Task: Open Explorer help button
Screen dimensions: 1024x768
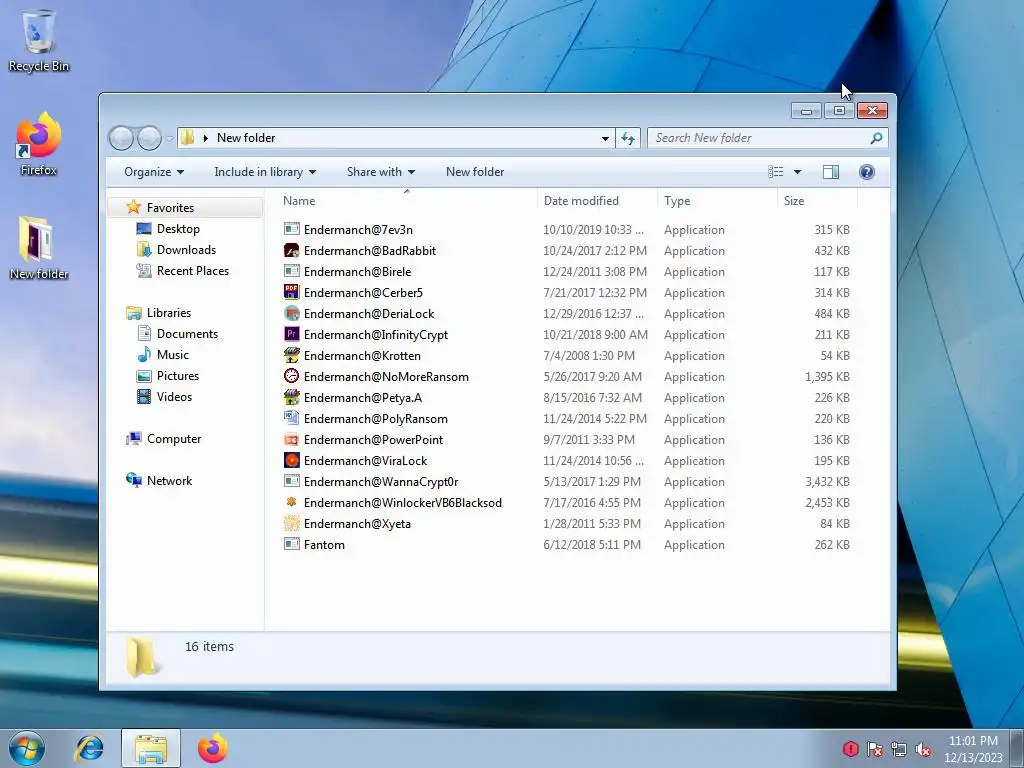Action: click(867, 172)
